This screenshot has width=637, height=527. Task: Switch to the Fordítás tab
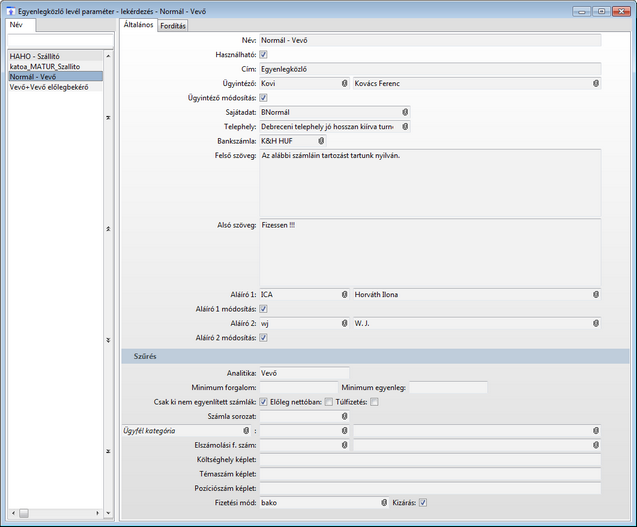click(x=173, y=26)
